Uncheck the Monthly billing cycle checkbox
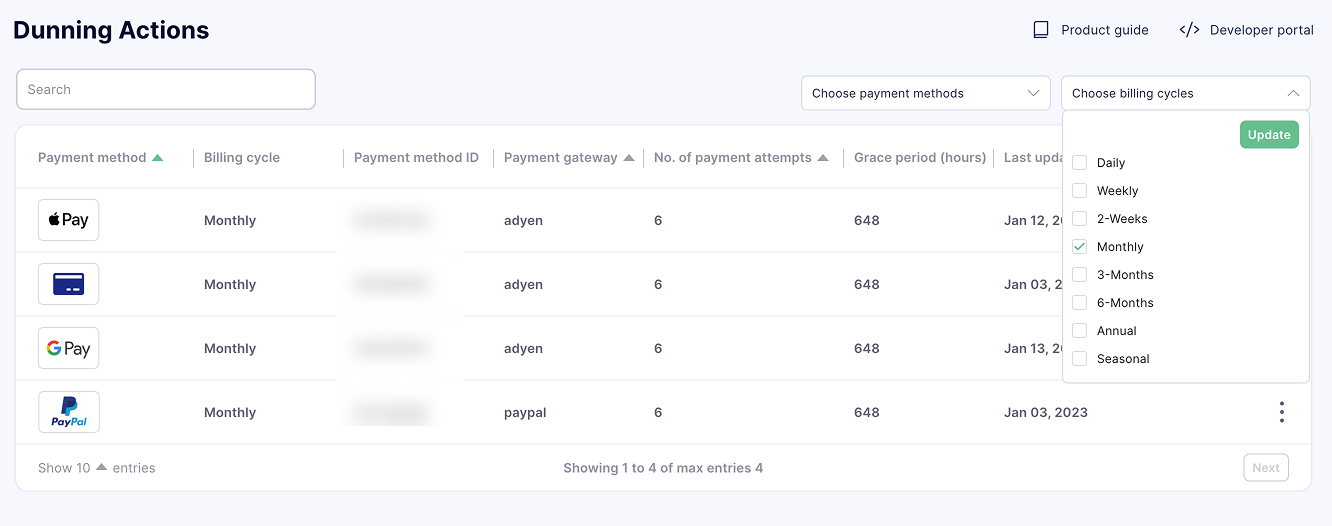The width and height of the screenshot is (1332, 526). pyautogui.click(x=1080, y=247)
